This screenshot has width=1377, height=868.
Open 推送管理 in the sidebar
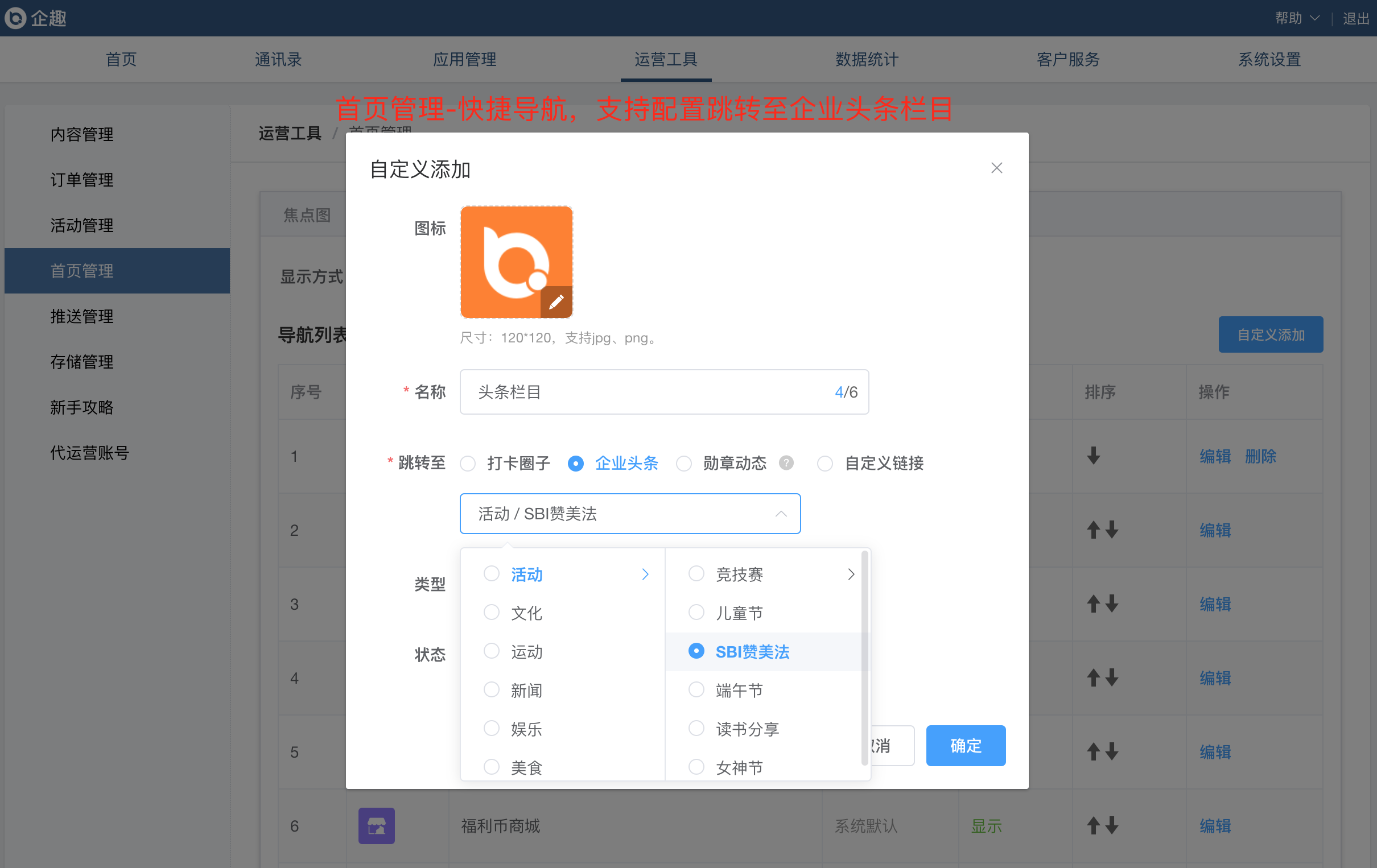82,316
